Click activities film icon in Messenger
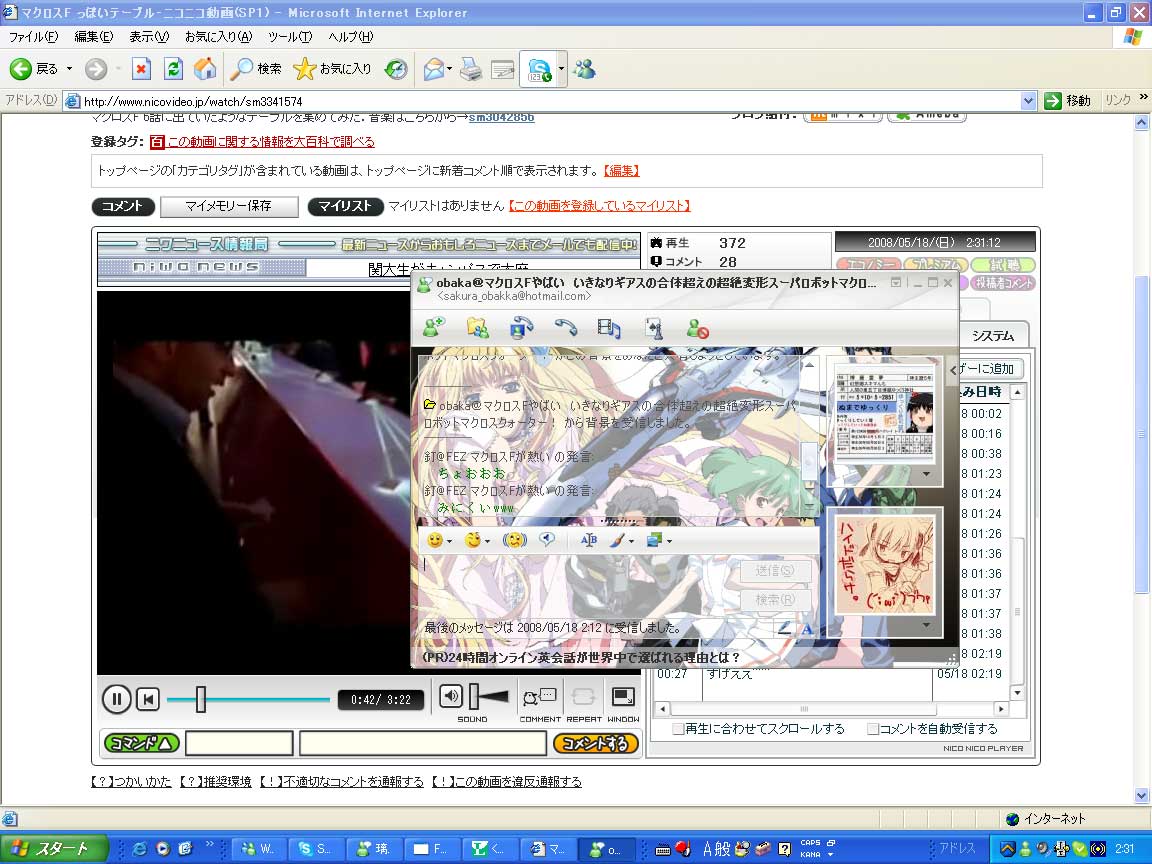Viewport: 1152px width, 864px height. 609,328
